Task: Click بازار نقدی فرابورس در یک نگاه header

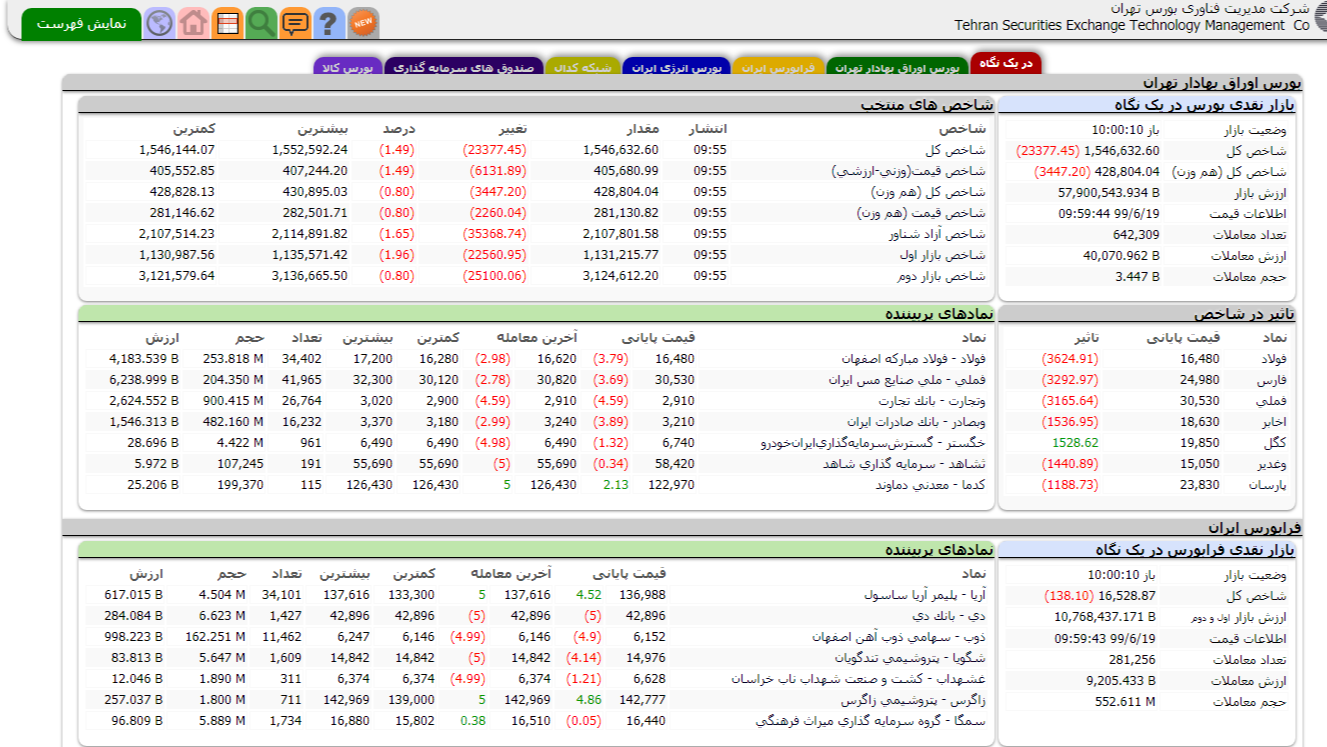Action: (x=1147, y=549)
